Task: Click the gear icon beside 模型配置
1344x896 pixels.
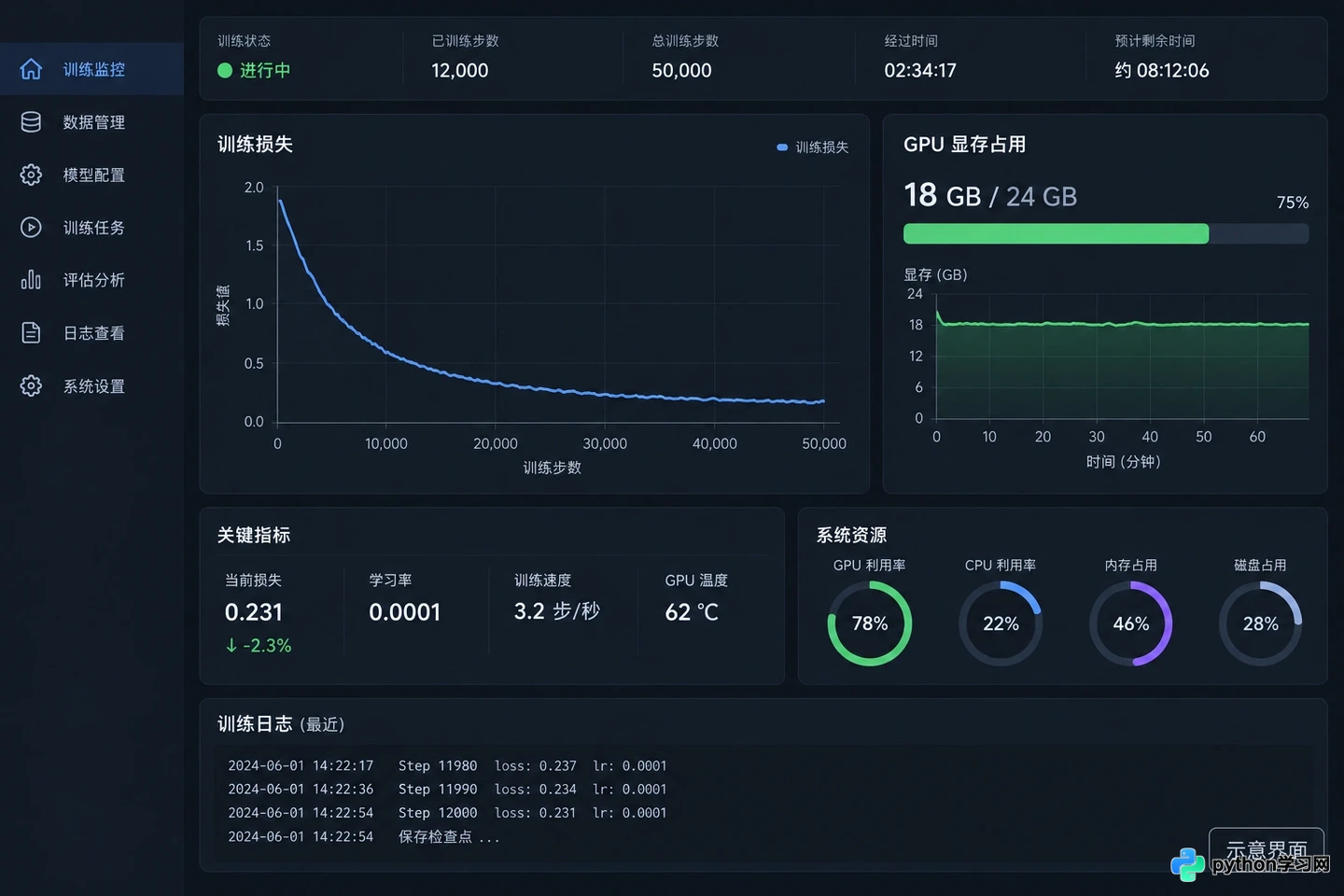Action: point(31,175)
